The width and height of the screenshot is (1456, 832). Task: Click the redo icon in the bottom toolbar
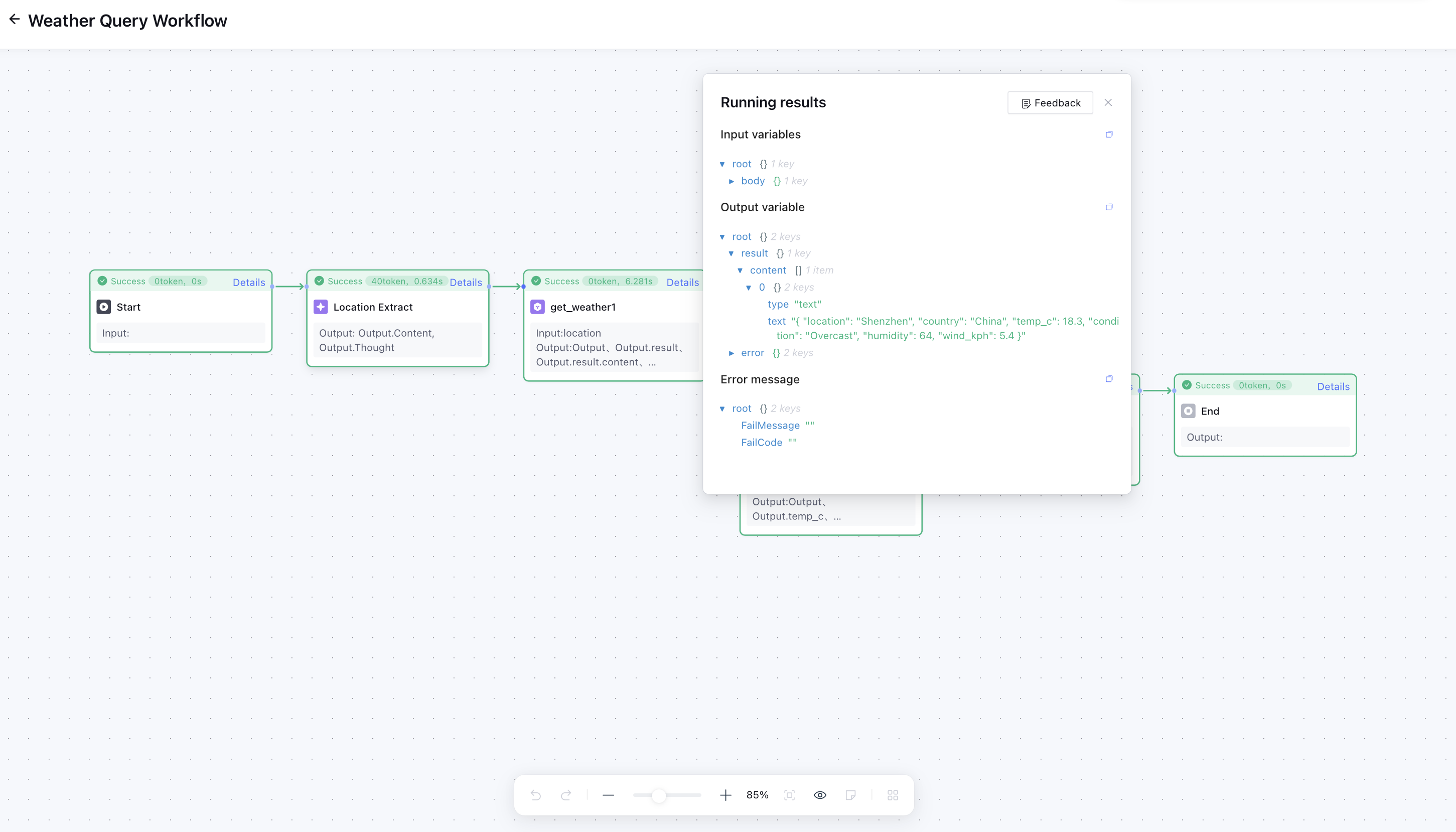(565, 794)
